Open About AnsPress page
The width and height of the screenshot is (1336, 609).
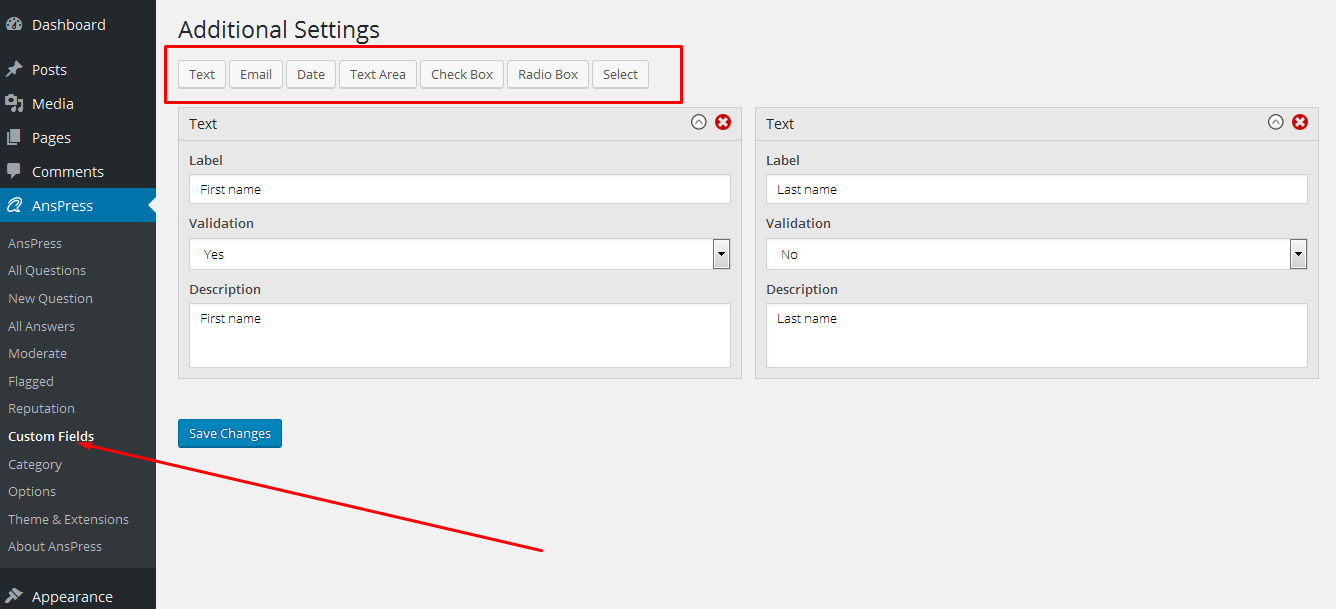pyautogui.click(x=55, y=546)
